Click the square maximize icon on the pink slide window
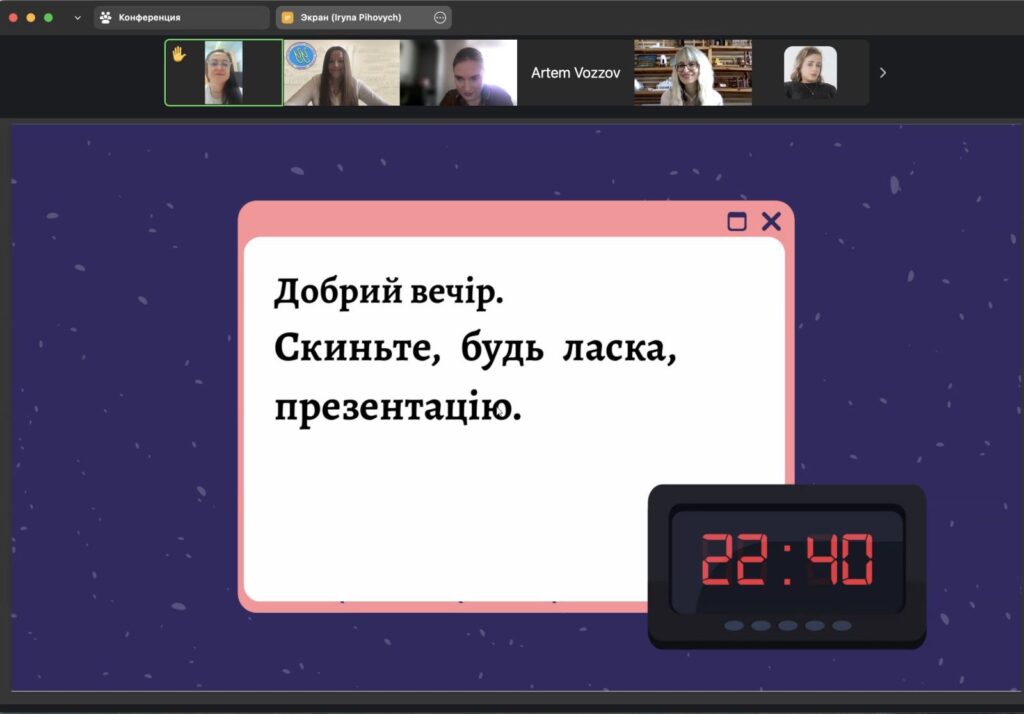This screenshot has width=1024, height=714. [x=737, y=222]
